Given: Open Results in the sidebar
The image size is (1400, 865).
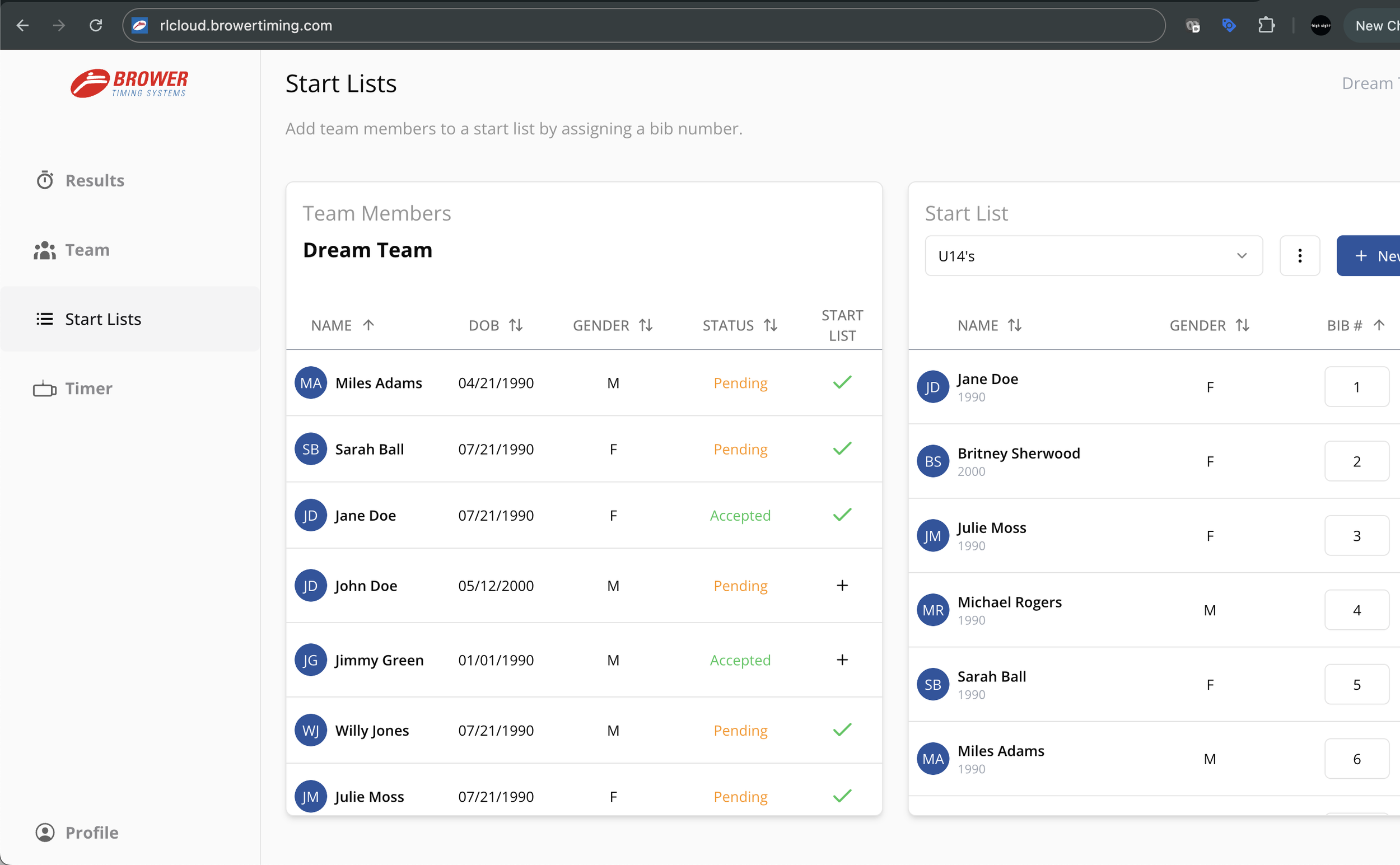Looking at the screenshot, I should click(95, 180).
